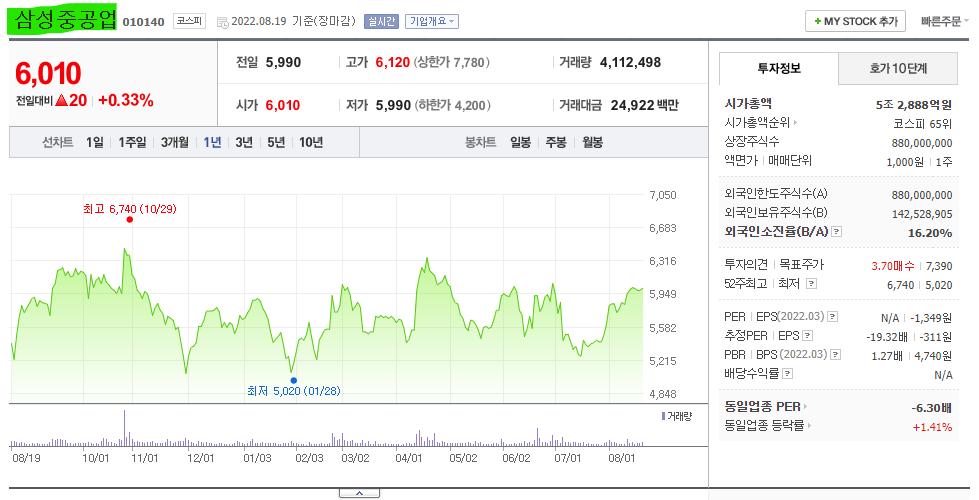Click the 실시간 button
The width and height of the screenshot is (979, 500).
[x=381, y=21]
